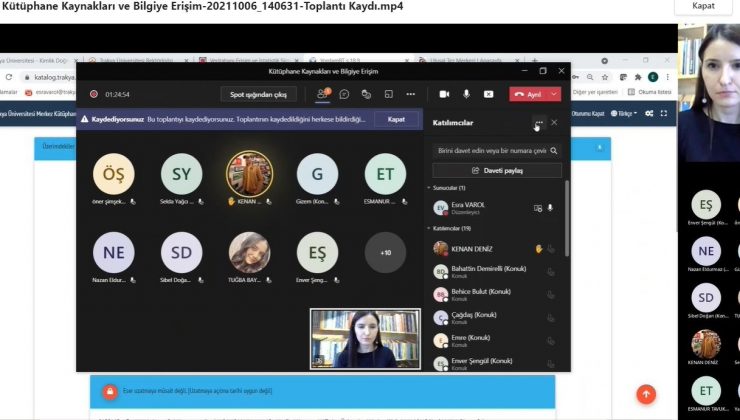Select Behice Bulut (Konuk) in list
740x420 pixels.
[480, 294]
